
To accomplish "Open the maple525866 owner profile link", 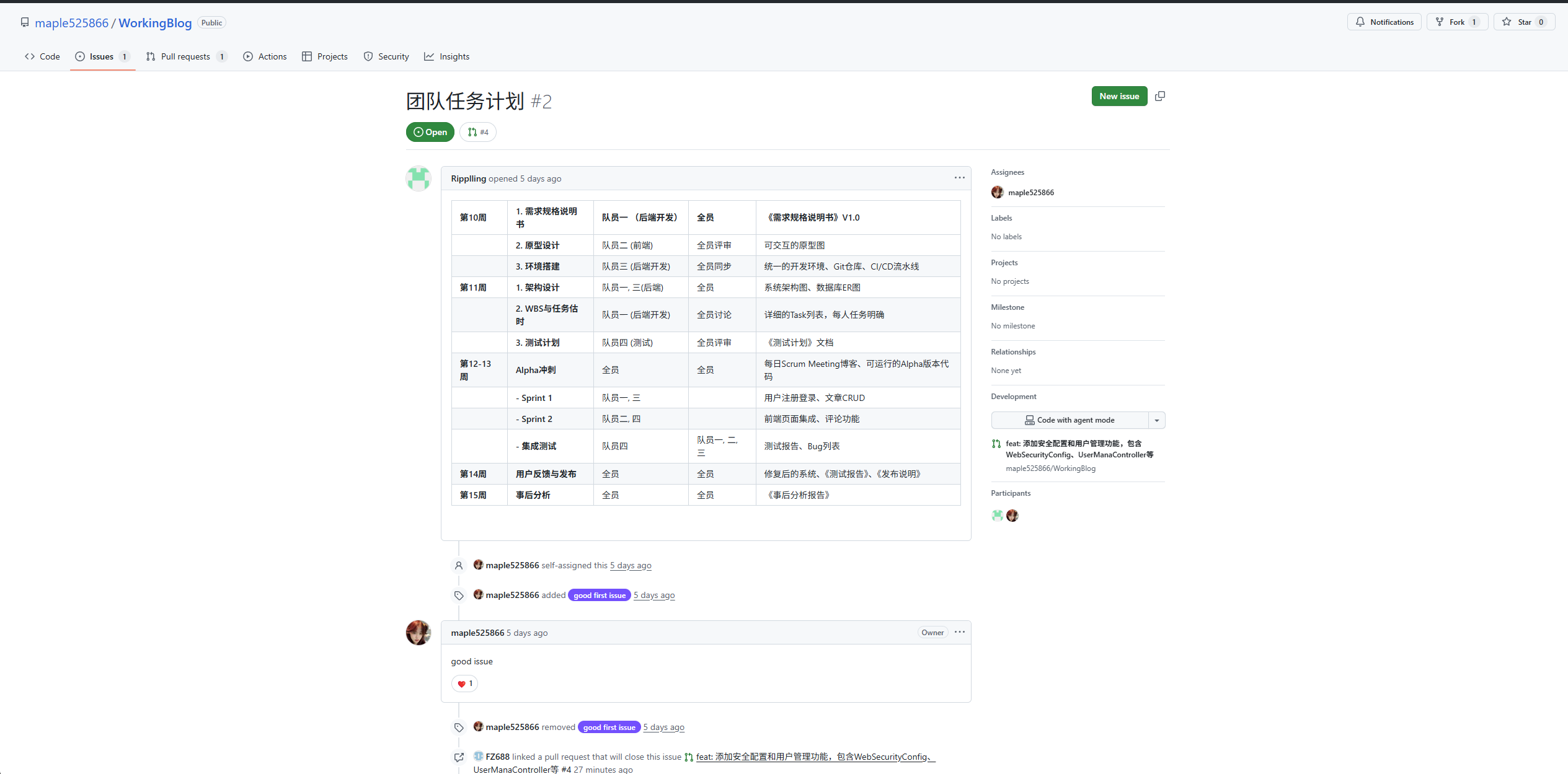I will point(71,23).
